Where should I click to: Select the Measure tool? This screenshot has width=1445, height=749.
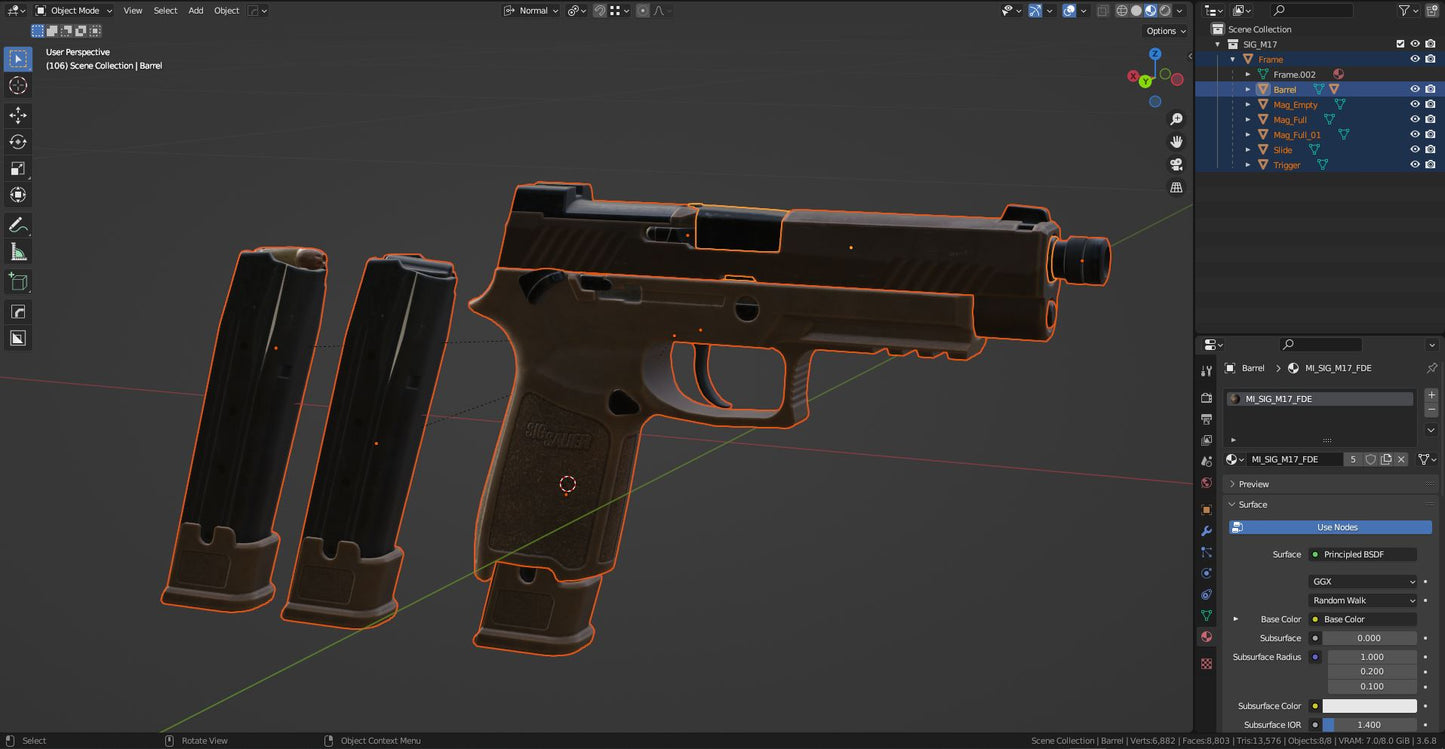point(18,252)
